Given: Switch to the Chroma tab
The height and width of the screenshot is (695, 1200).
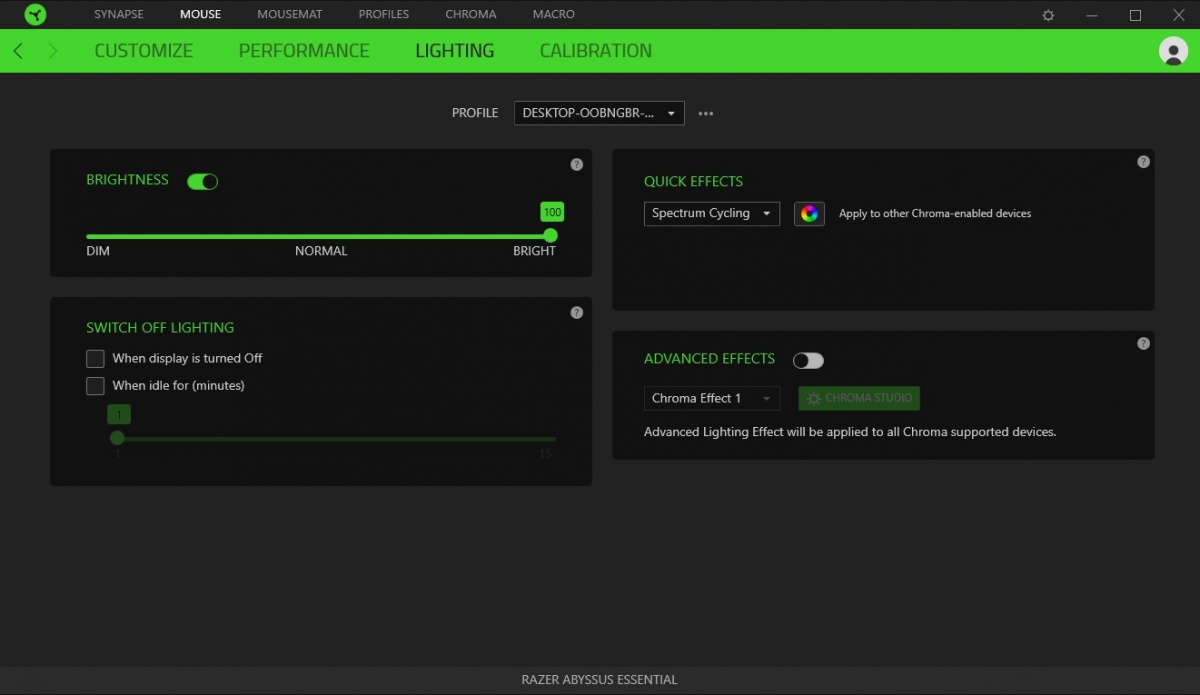Looking at the screenshot, I should tap(471, 15).
